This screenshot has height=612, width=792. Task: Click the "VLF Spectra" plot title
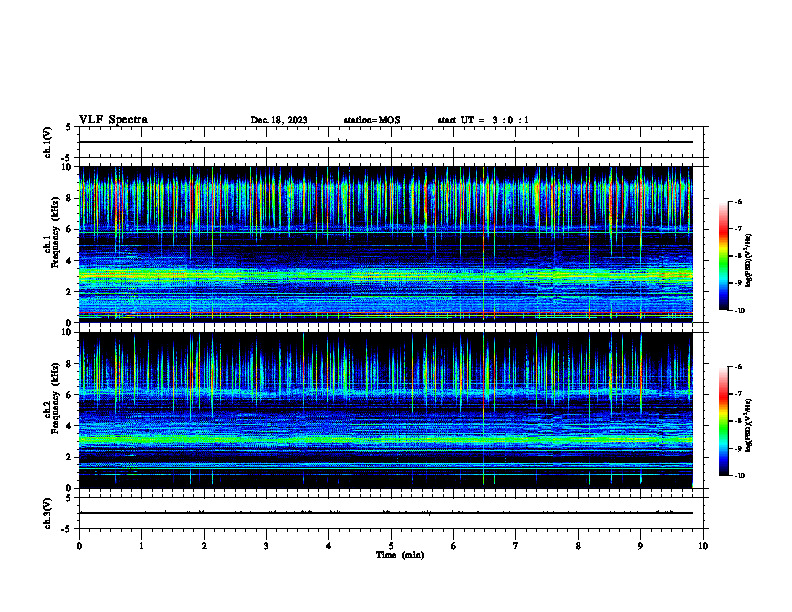[113, 120]
